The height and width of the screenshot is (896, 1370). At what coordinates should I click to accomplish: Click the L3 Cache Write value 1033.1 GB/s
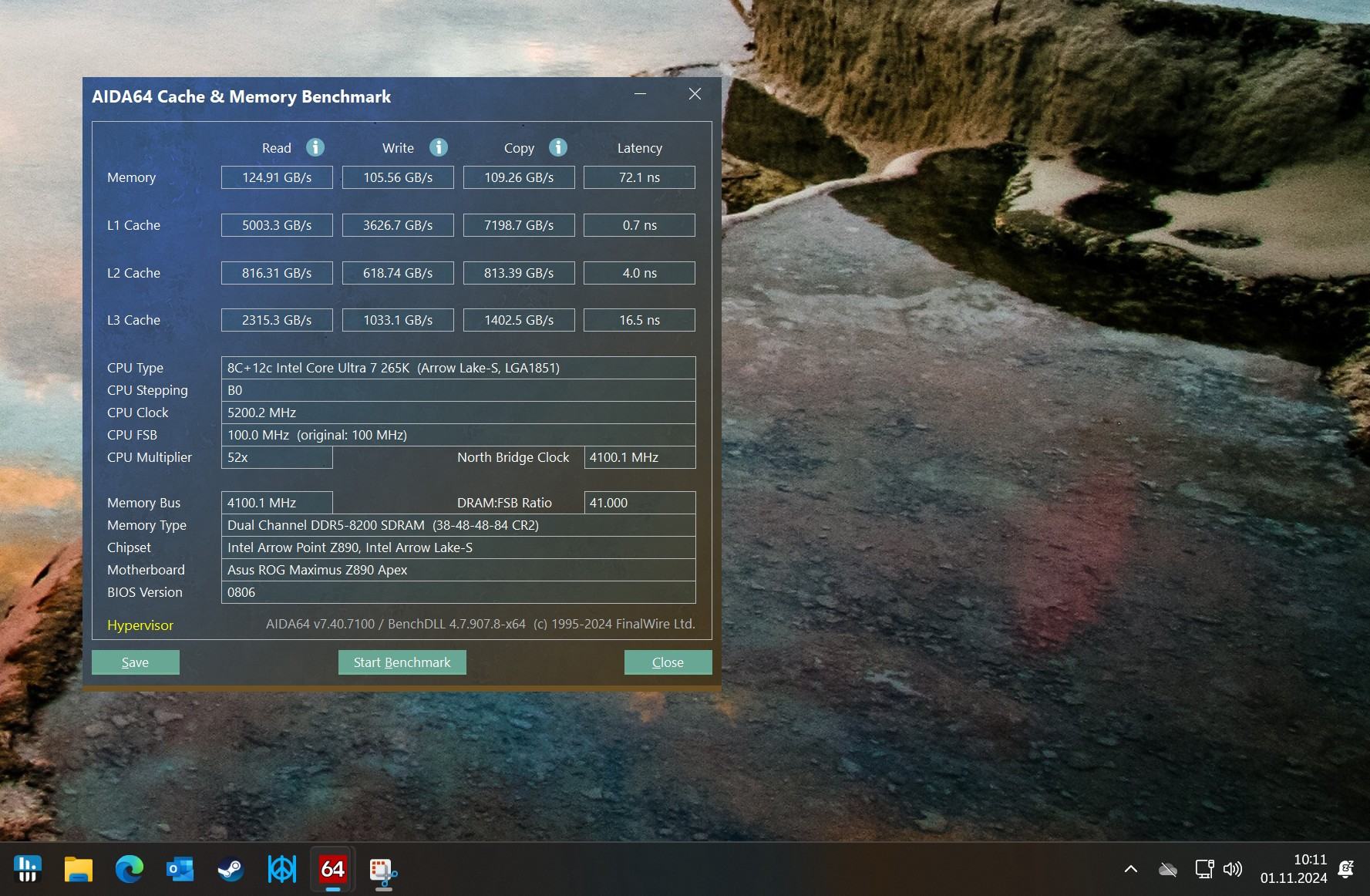click(x=398, y=320)
